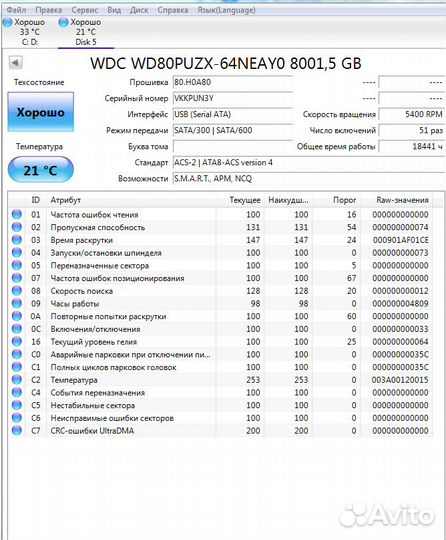This screenshot has height=540, width=446.
Task: Click the interface field USB (Serial ATA)
Action: (x=232, y=114)
